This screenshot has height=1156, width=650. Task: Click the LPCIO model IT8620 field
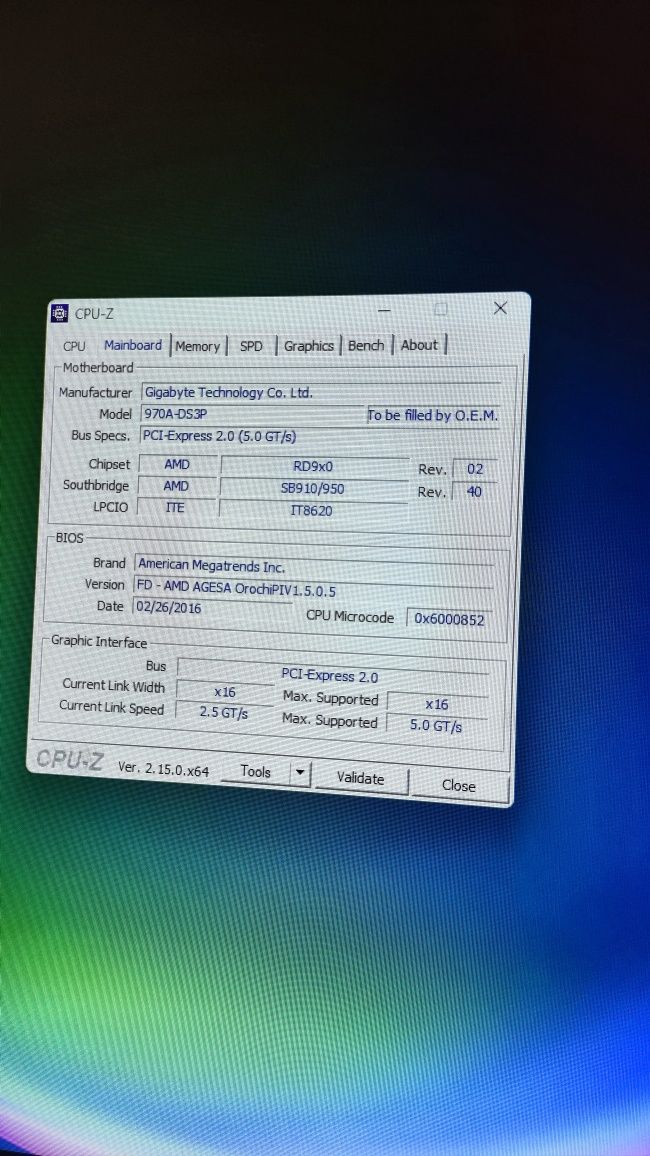coord(312,509)
